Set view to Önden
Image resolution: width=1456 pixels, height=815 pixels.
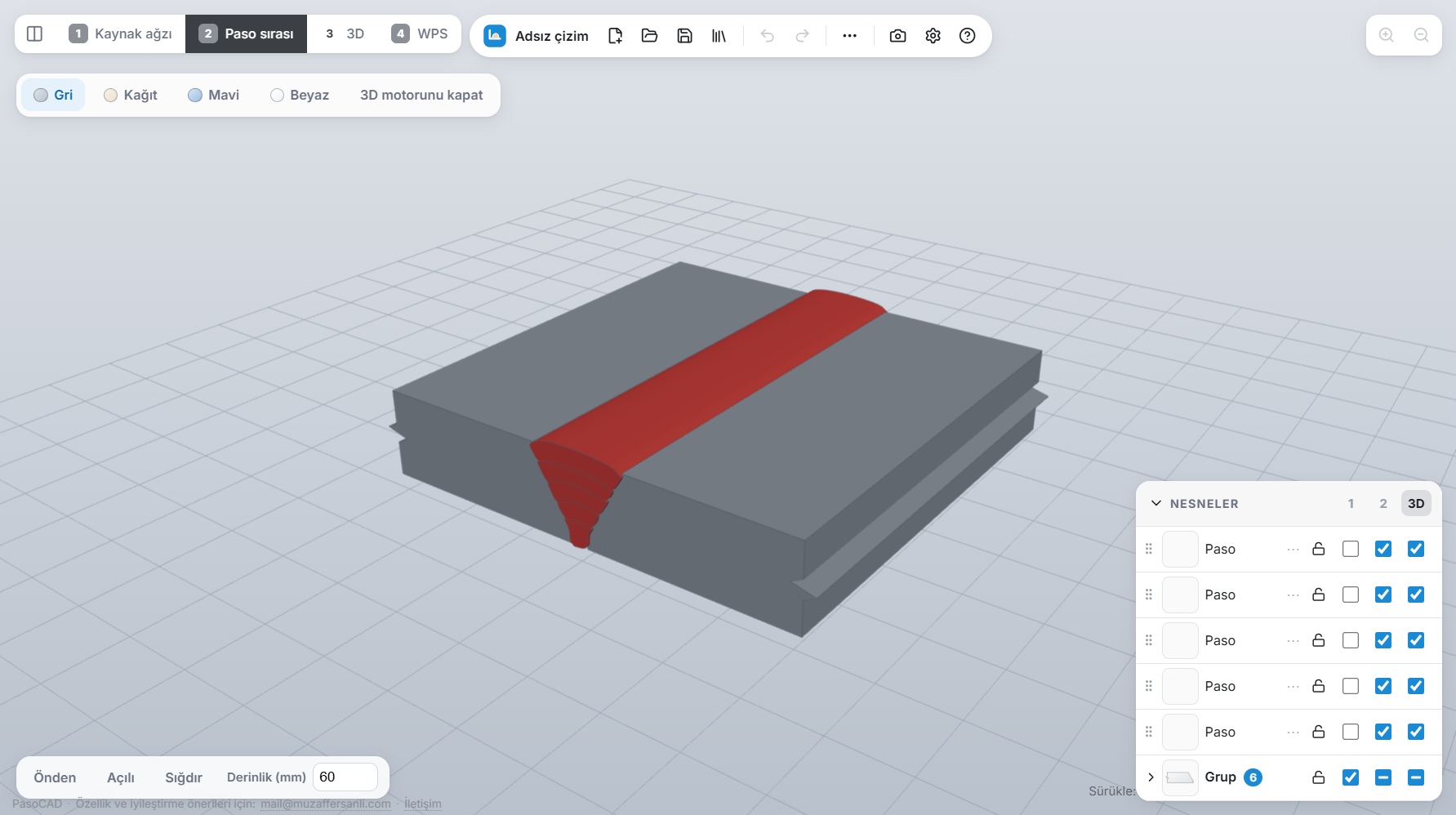(55, 777)
